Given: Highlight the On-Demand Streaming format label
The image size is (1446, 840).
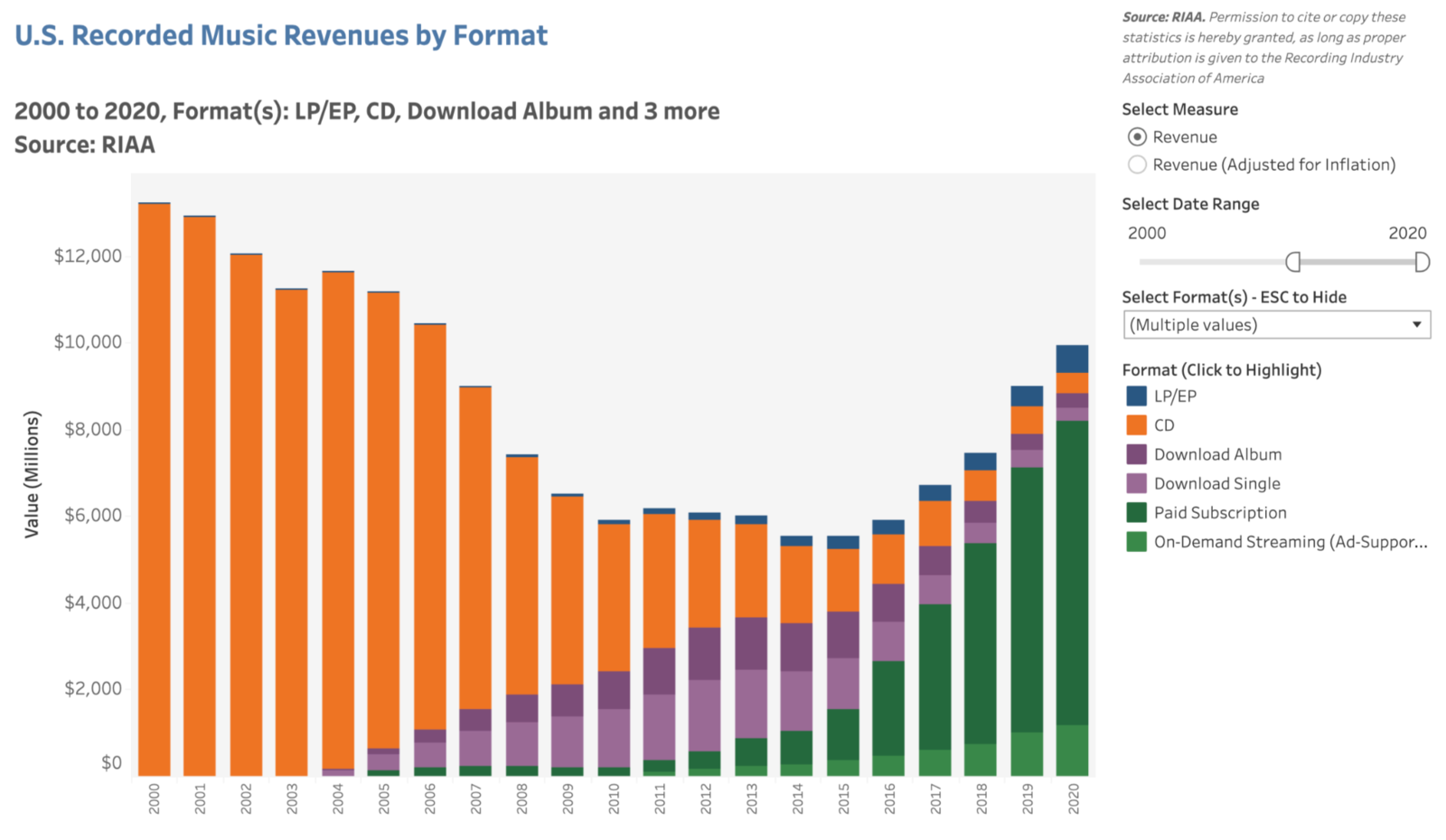Looking at the screenshot, I should [x=1291, y=542].
